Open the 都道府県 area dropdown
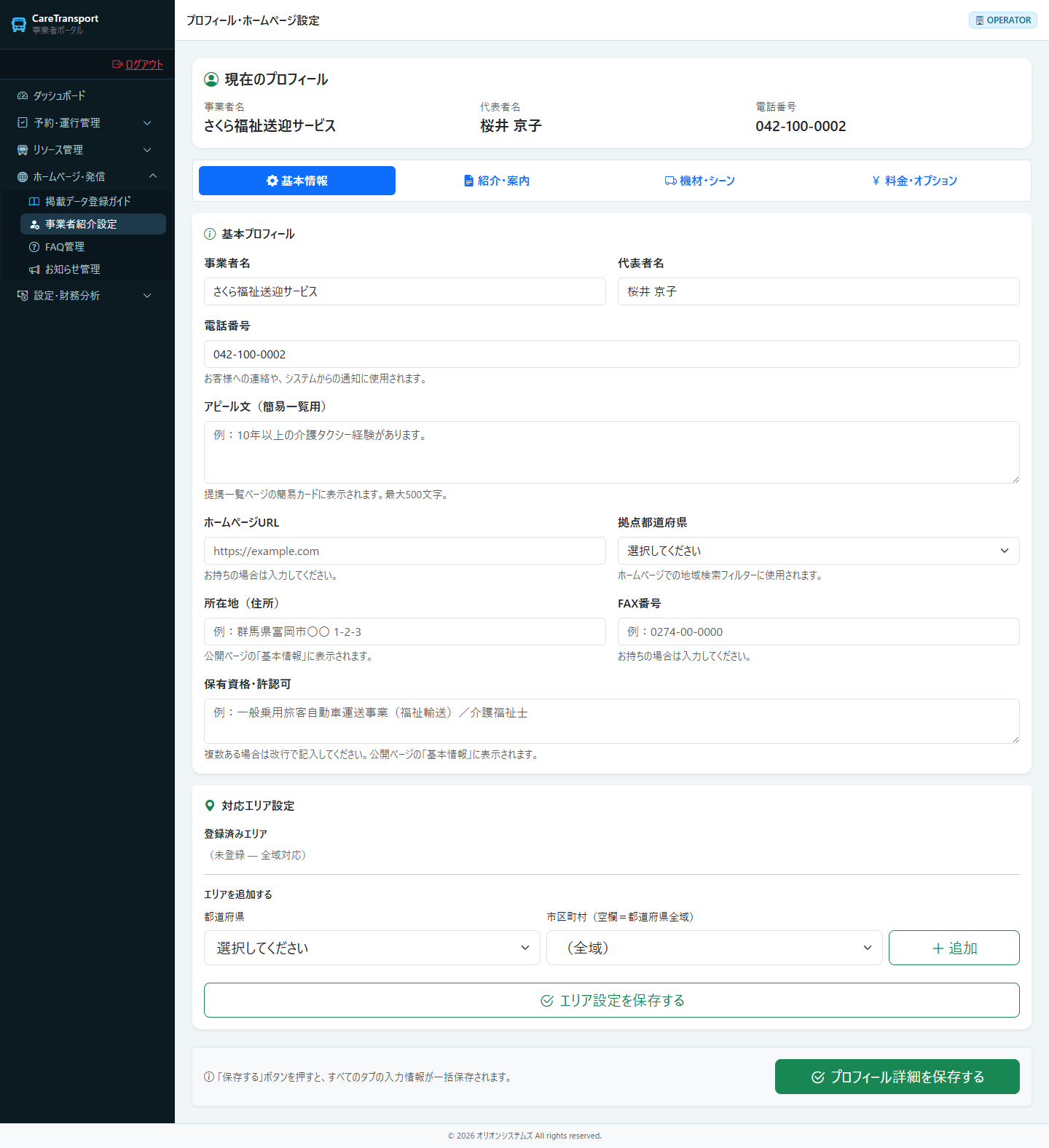 [x=372, y=948]
